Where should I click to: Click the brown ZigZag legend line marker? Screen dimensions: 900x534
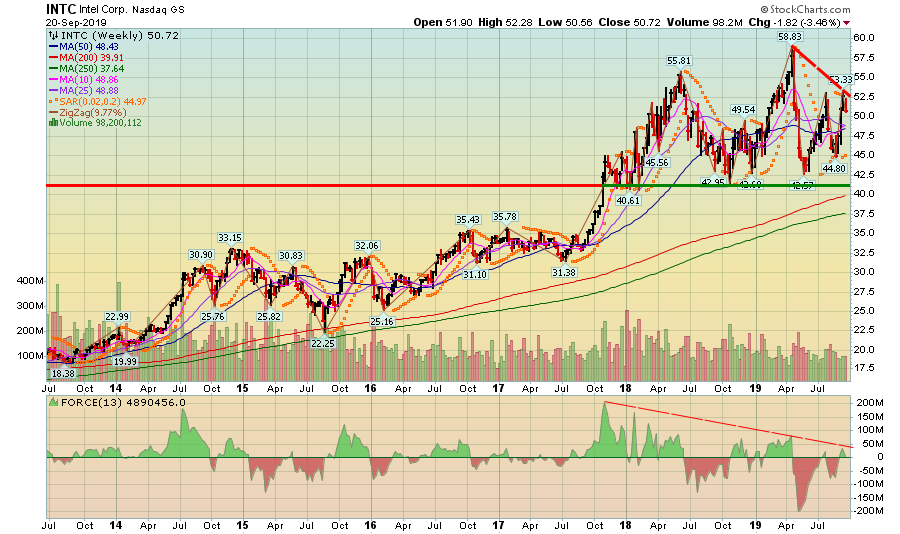53,111
